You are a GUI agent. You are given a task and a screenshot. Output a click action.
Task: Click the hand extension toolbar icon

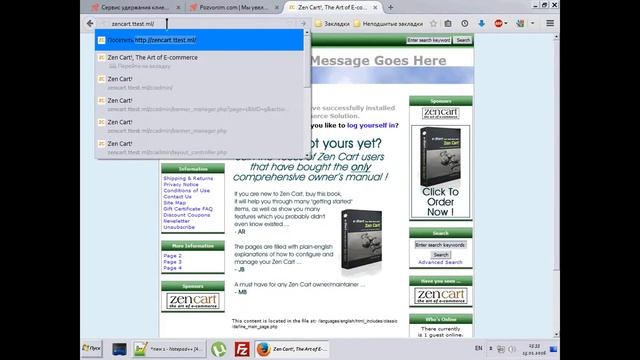[520, 24]
